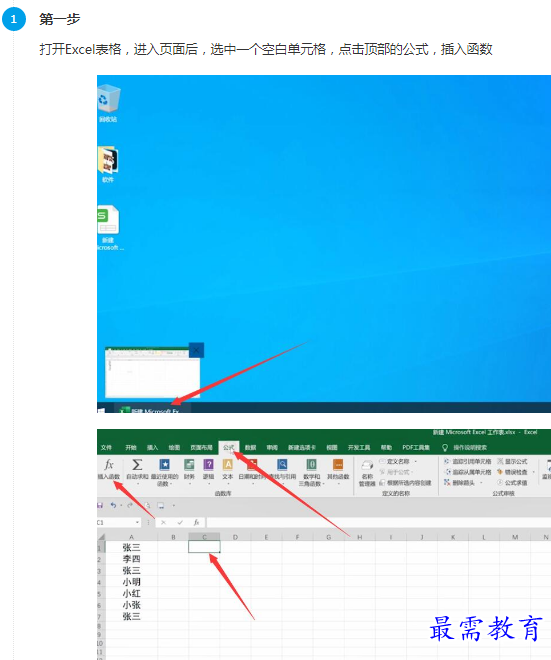Click Create from Selection (根据所选内容创建)
The image size is (551, 660).
point(405,483)
